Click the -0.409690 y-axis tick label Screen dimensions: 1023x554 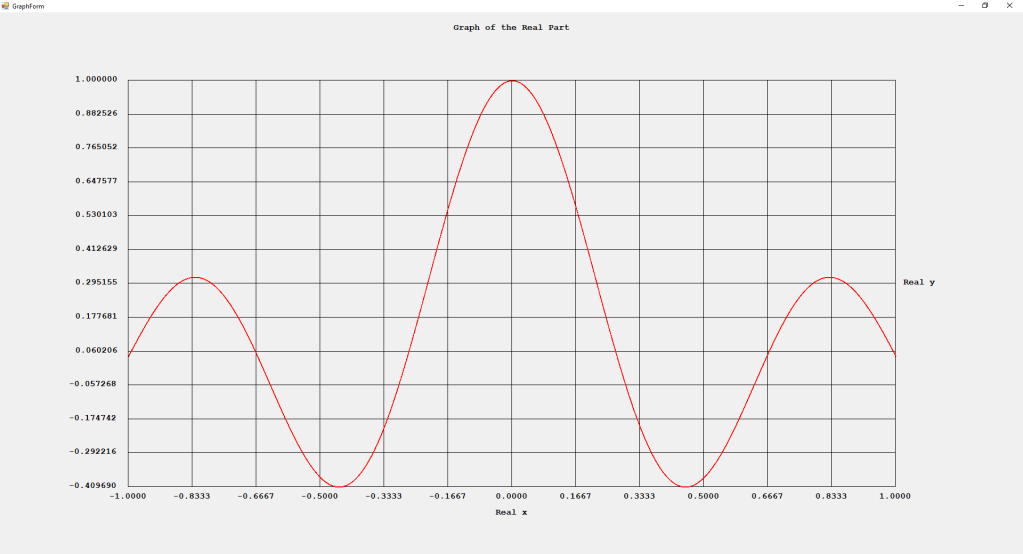(95, 486)
